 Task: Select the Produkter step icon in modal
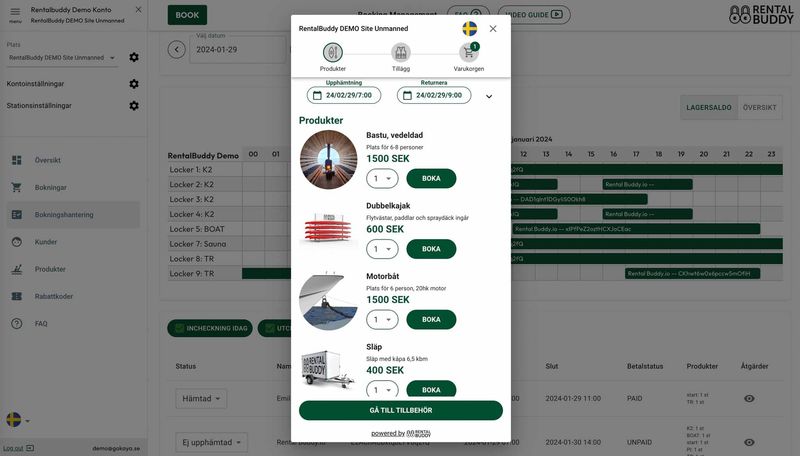coord(333,53)
